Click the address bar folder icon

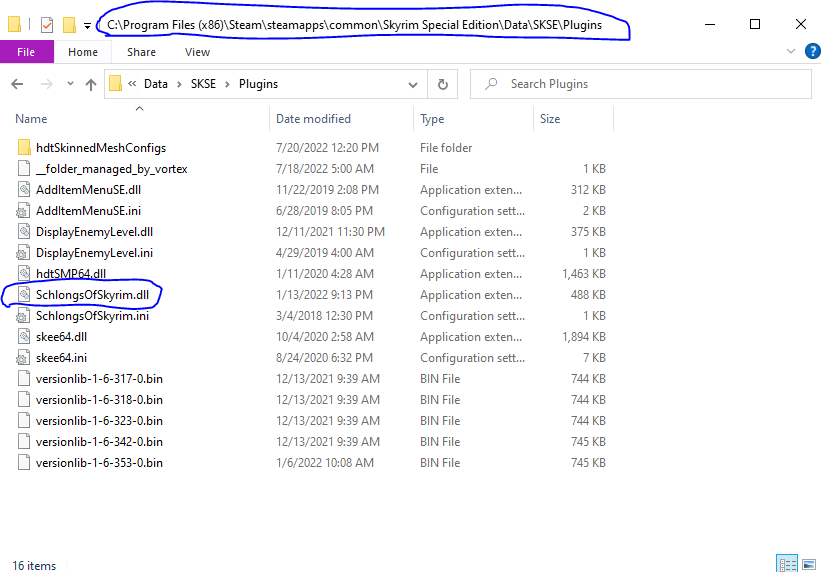tap(115, 84)
